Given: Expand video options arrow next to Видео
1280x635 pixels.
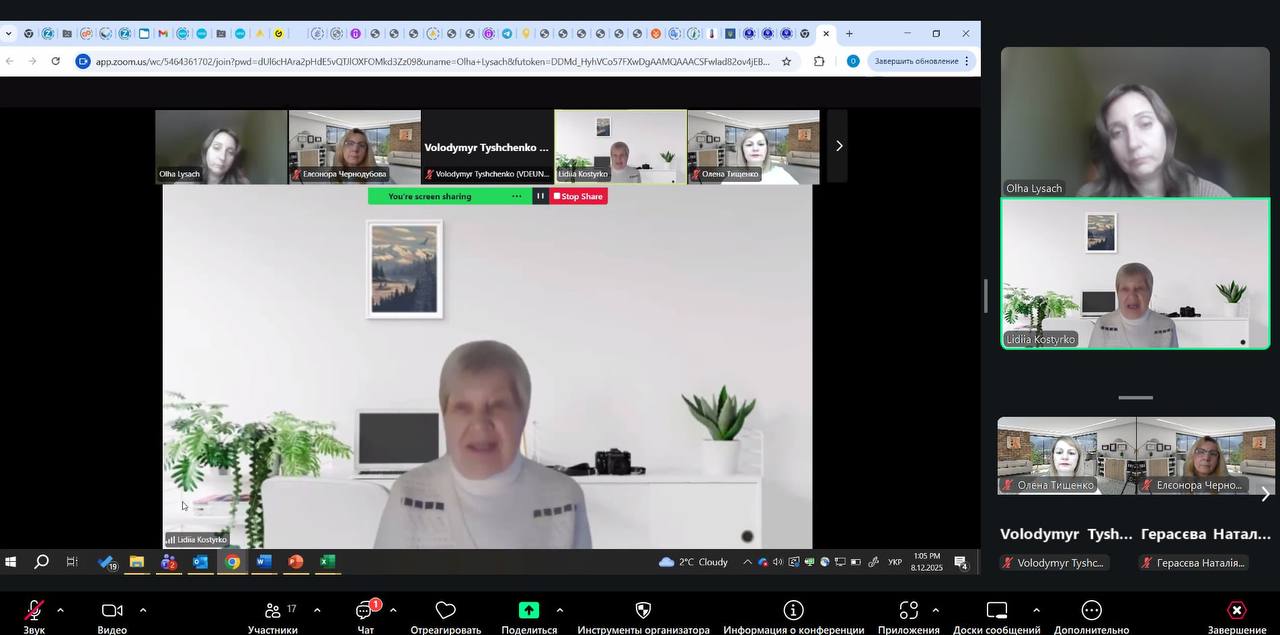Looking at the screenshot, I should click(143, 610).
